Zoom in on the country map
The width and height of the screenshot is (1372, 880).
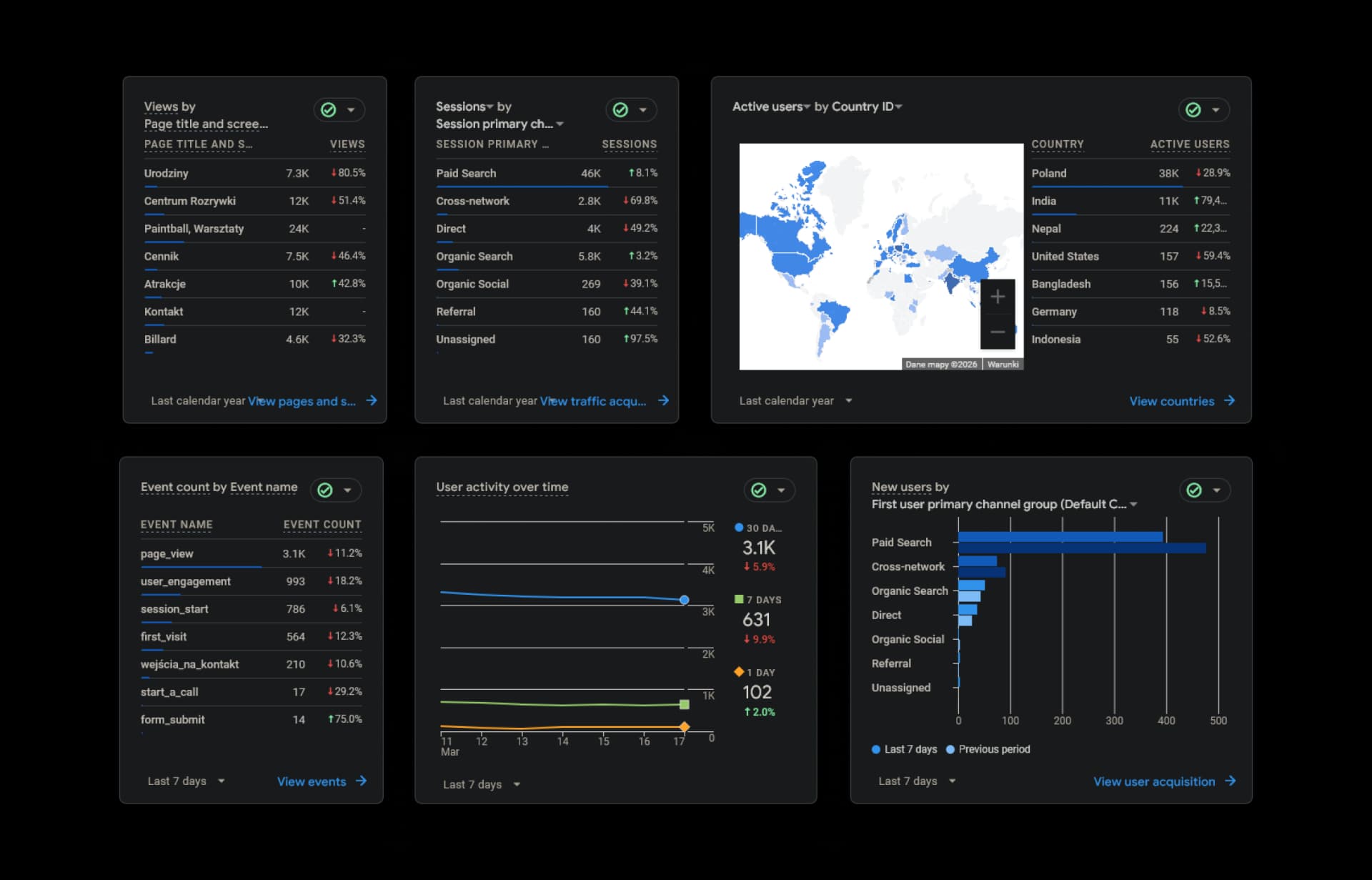[x=998, y=297]
